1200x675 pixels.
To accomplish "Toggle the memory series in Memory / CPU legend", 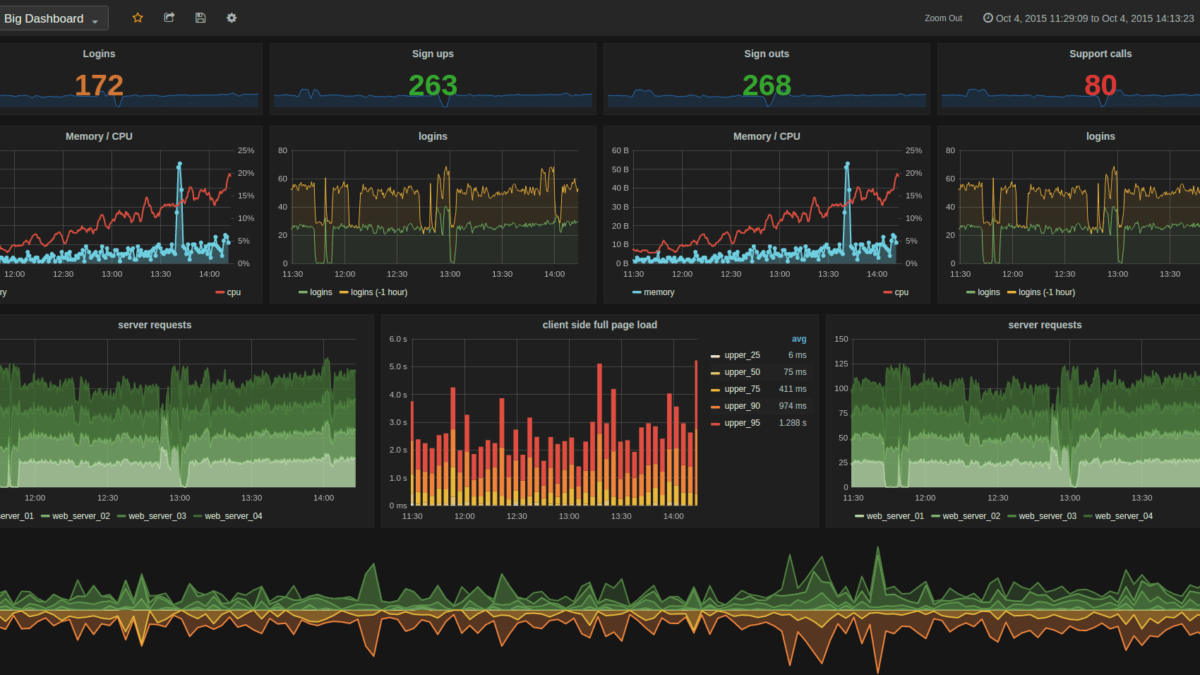I will pos(657,292).
